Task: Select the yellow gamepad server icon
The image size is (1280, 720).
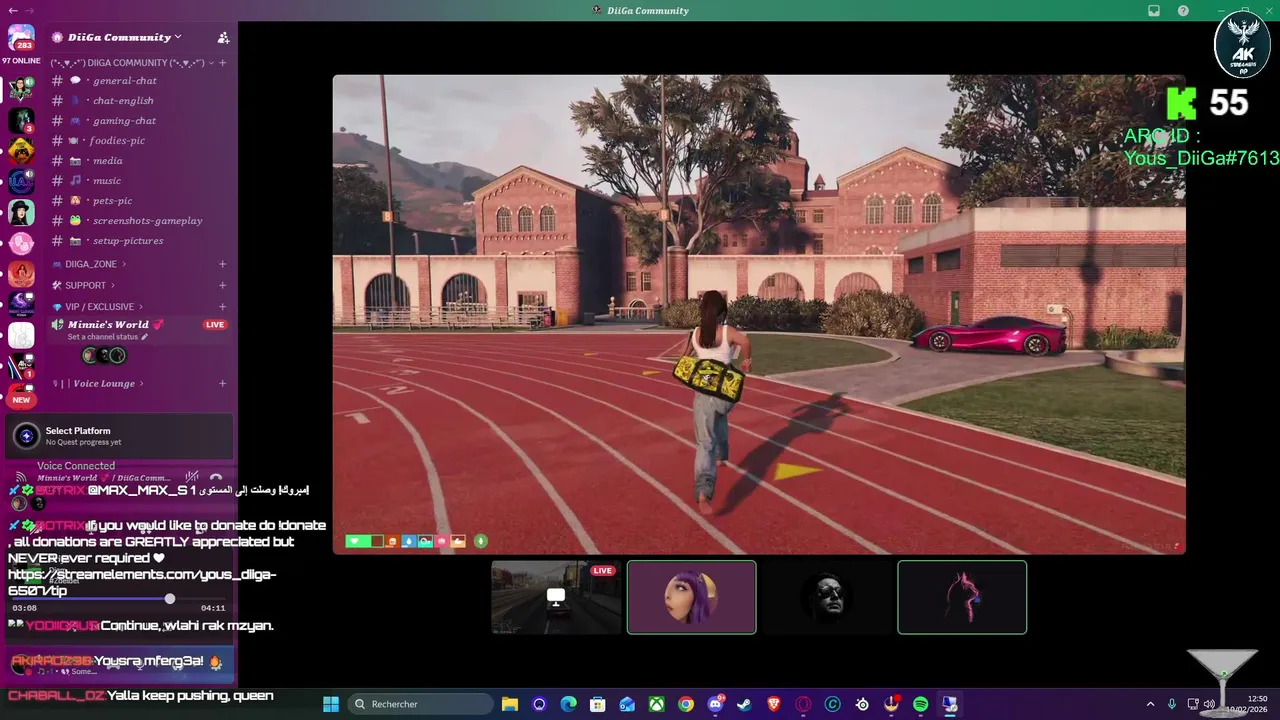Action: (x=21, y=151)
